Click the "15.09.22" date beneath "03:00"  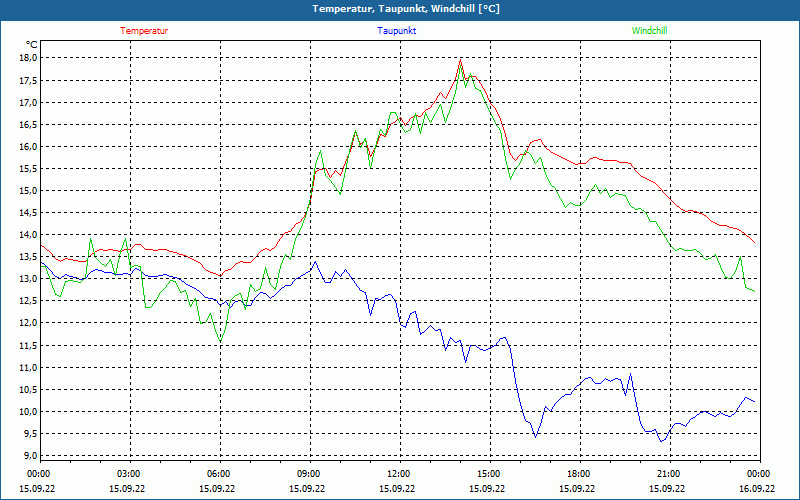[127, 488]
